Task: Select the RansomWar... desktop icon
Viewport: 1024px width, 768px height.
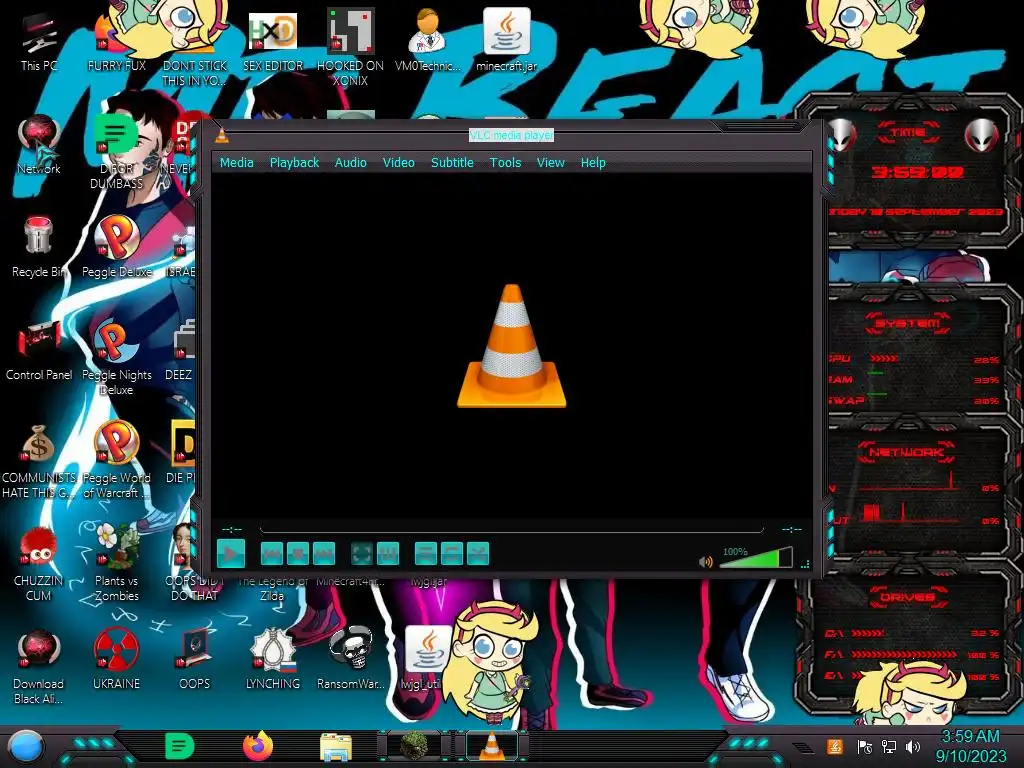Action: click(351, 660)
